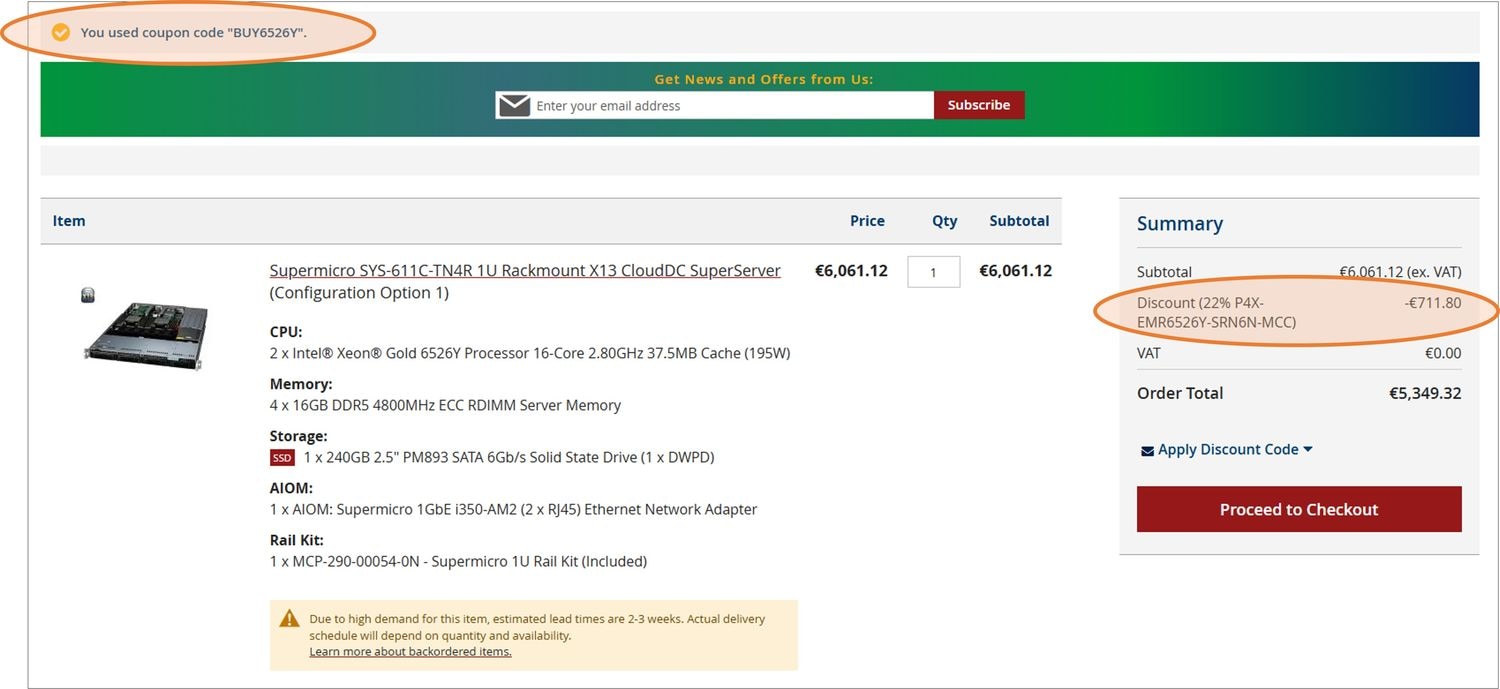
Task: Click the "Rail Kit:" label
Action: [x=297, y=540]
